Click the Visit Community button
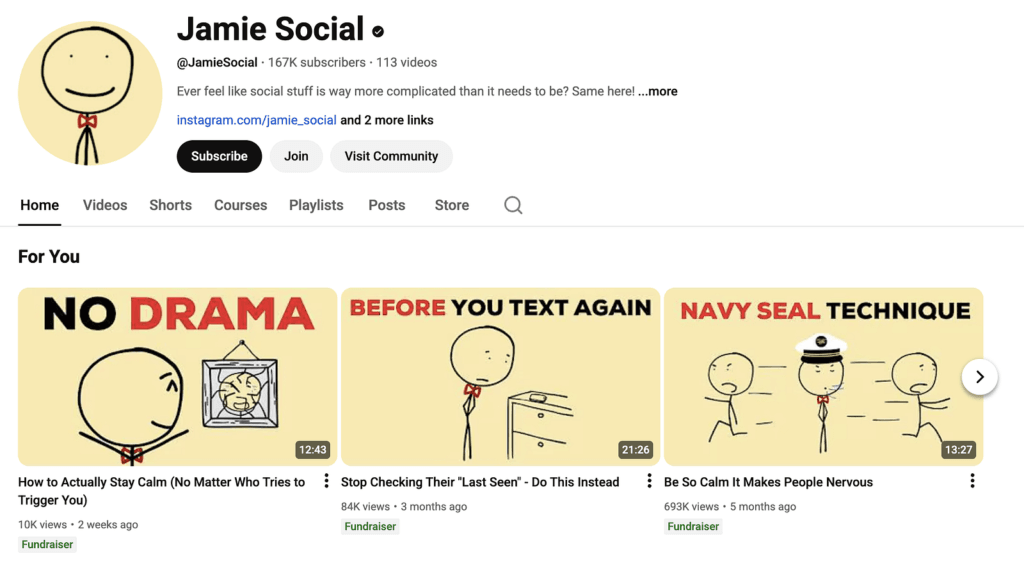 (391, 156)
